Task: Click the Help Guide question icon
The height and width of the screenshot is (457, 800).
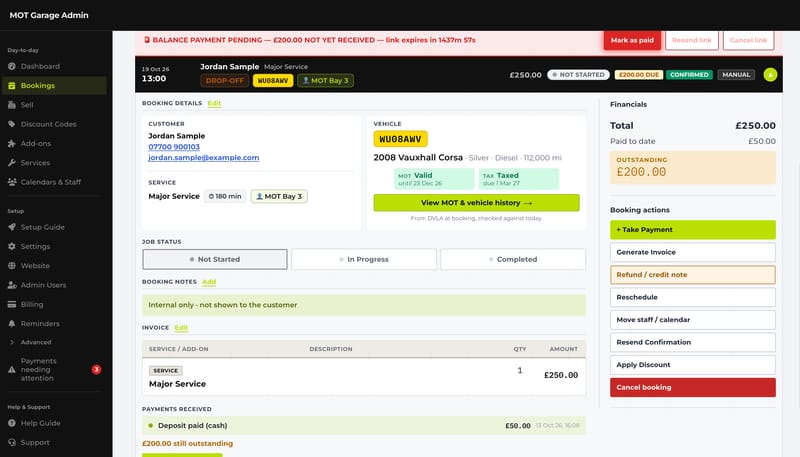Action: click(x=12, y=423)
